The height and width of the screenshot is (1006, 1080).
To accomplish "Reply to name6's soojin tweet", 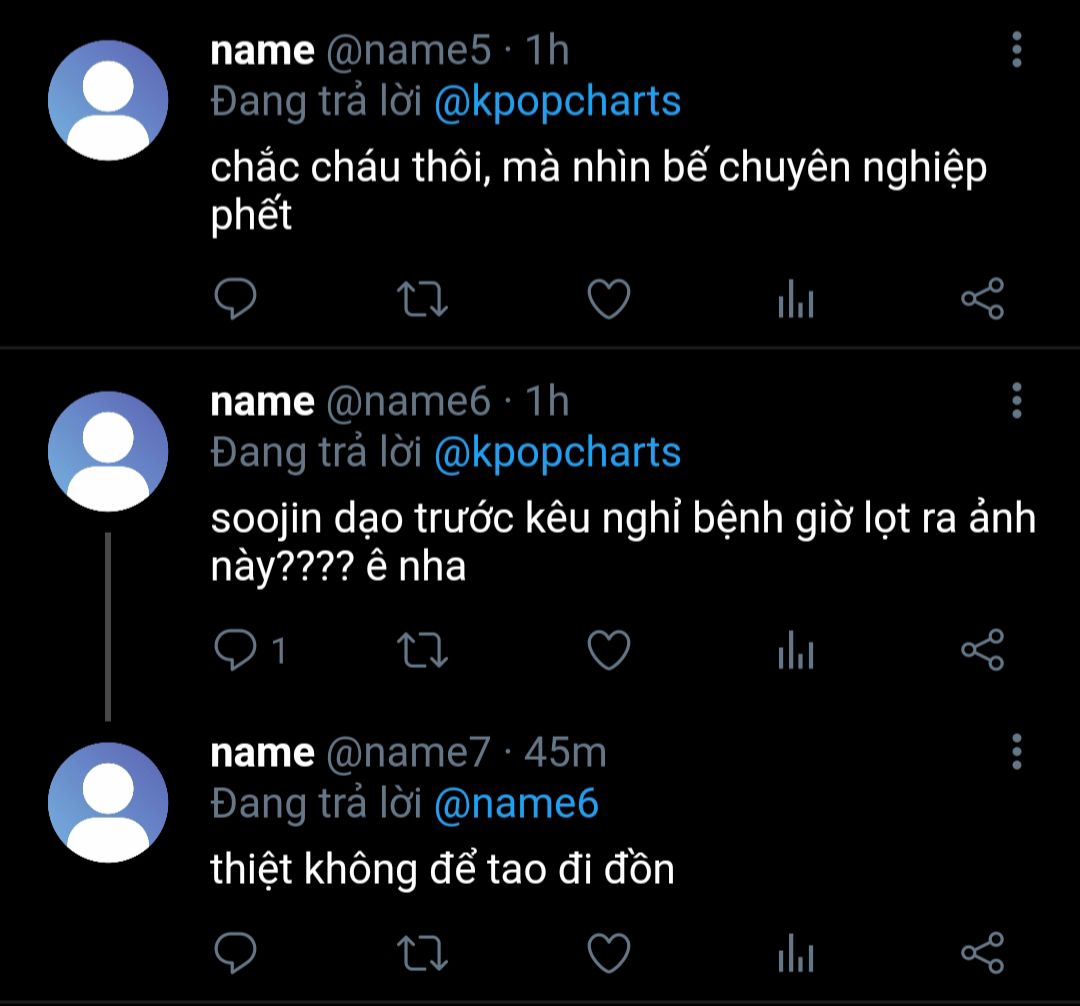I will pyautogui.click(x=238, y=651).
